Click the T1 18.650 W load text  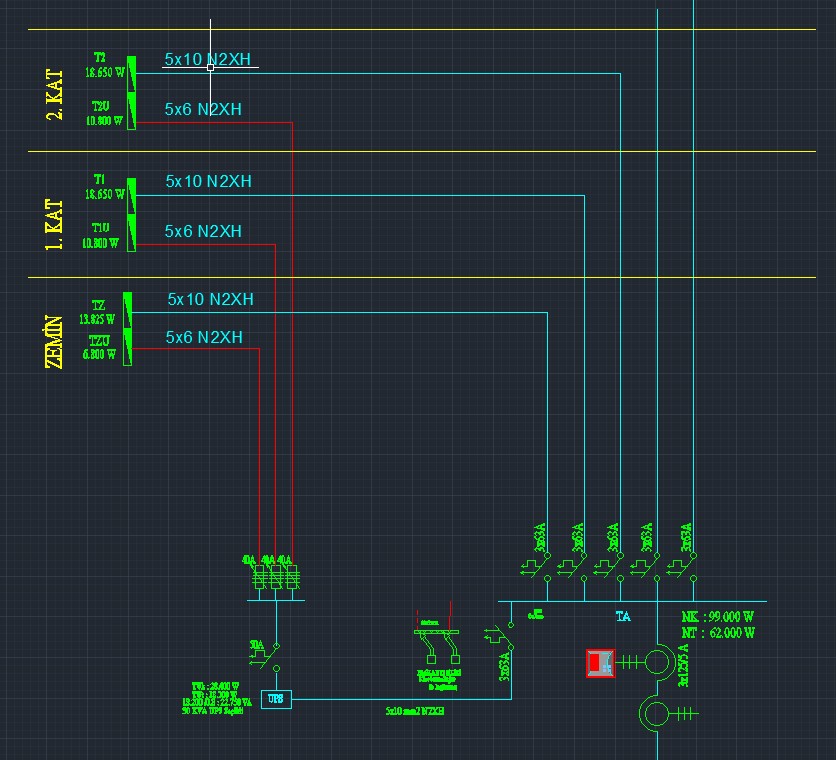click(104, 187)
